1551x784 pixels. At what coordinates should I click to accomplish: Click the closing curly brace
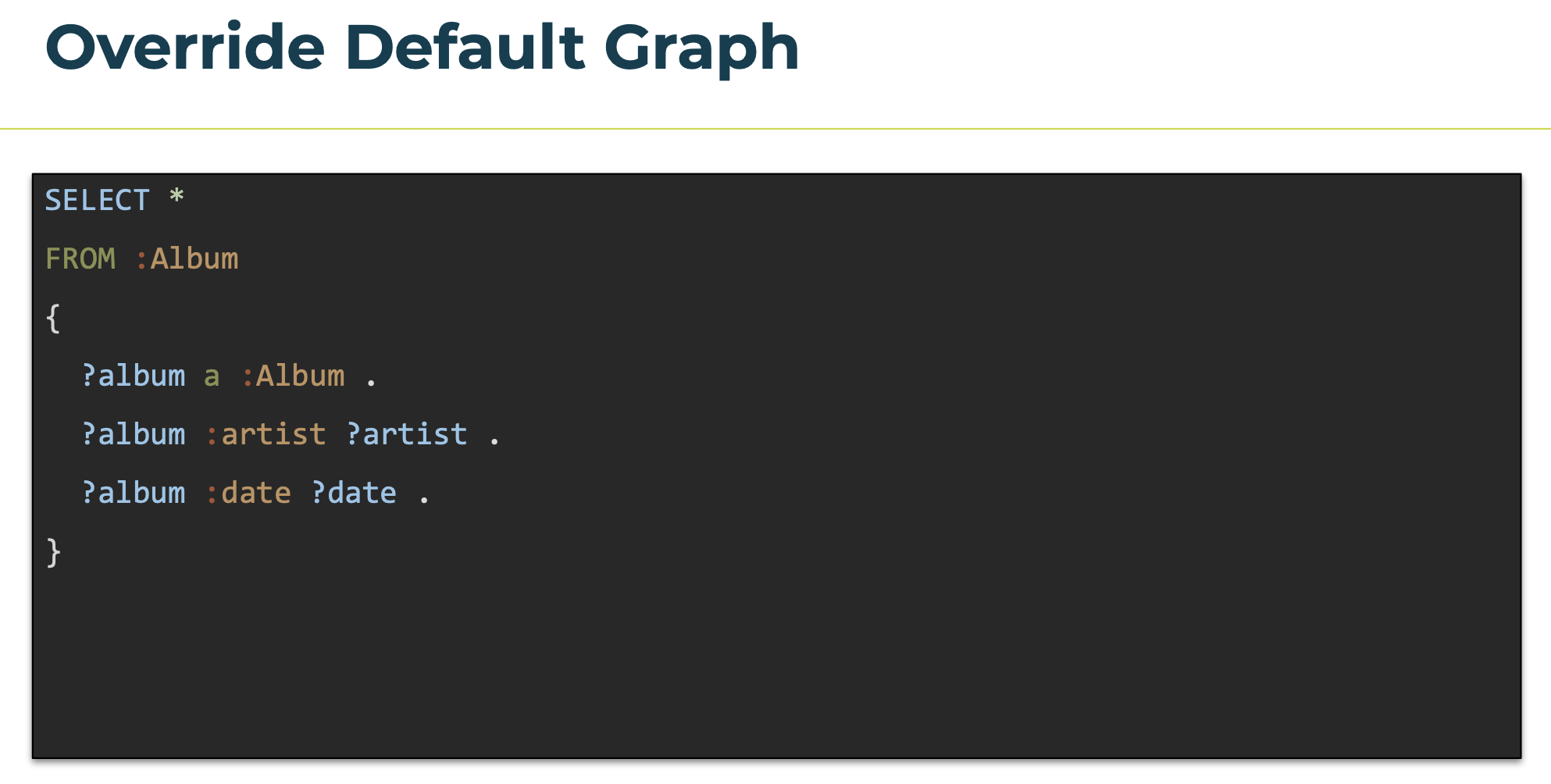53,552
